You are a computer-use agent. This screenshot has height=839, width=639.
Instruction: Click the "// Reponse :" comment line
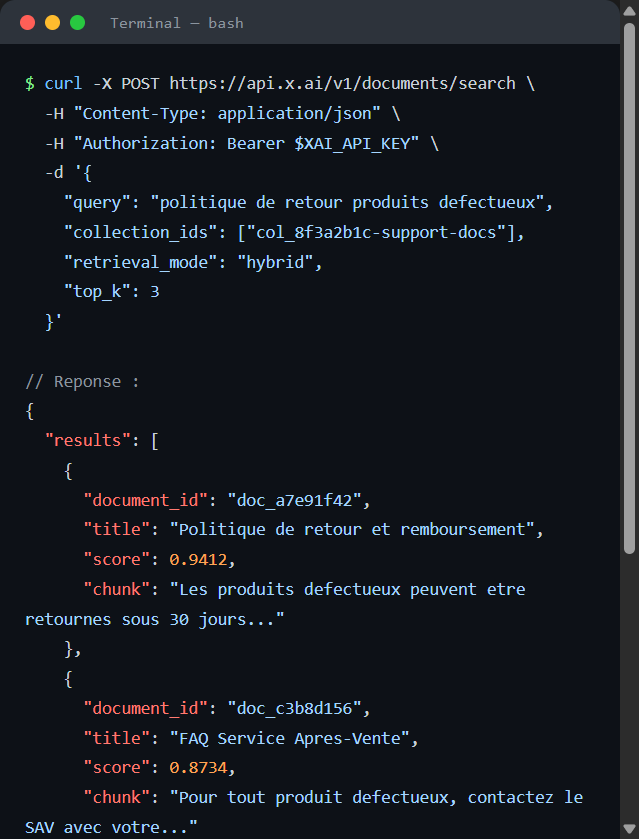coord(82,382)
